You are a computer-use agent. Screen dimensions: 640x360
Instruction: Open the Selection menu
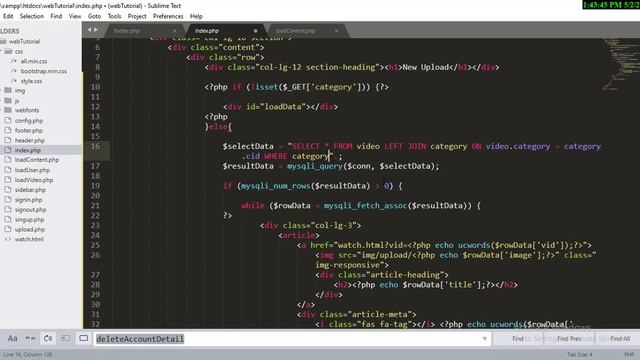tap(31, 16)
